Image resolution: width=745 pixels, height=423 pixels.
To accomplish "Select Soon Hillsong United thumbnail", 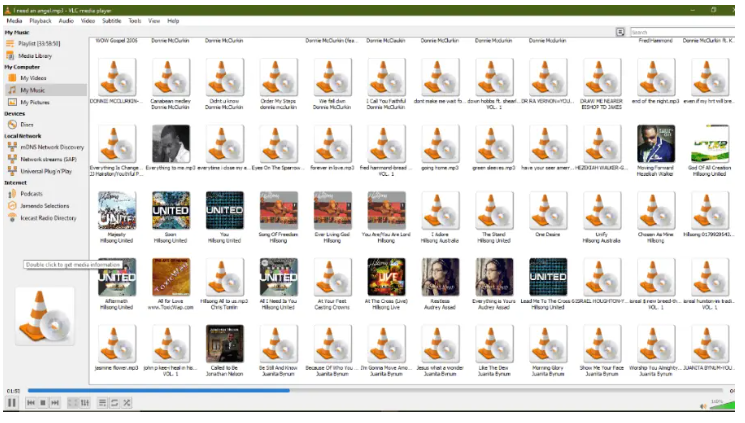I will pyautogui.click(x=171, y=210).
